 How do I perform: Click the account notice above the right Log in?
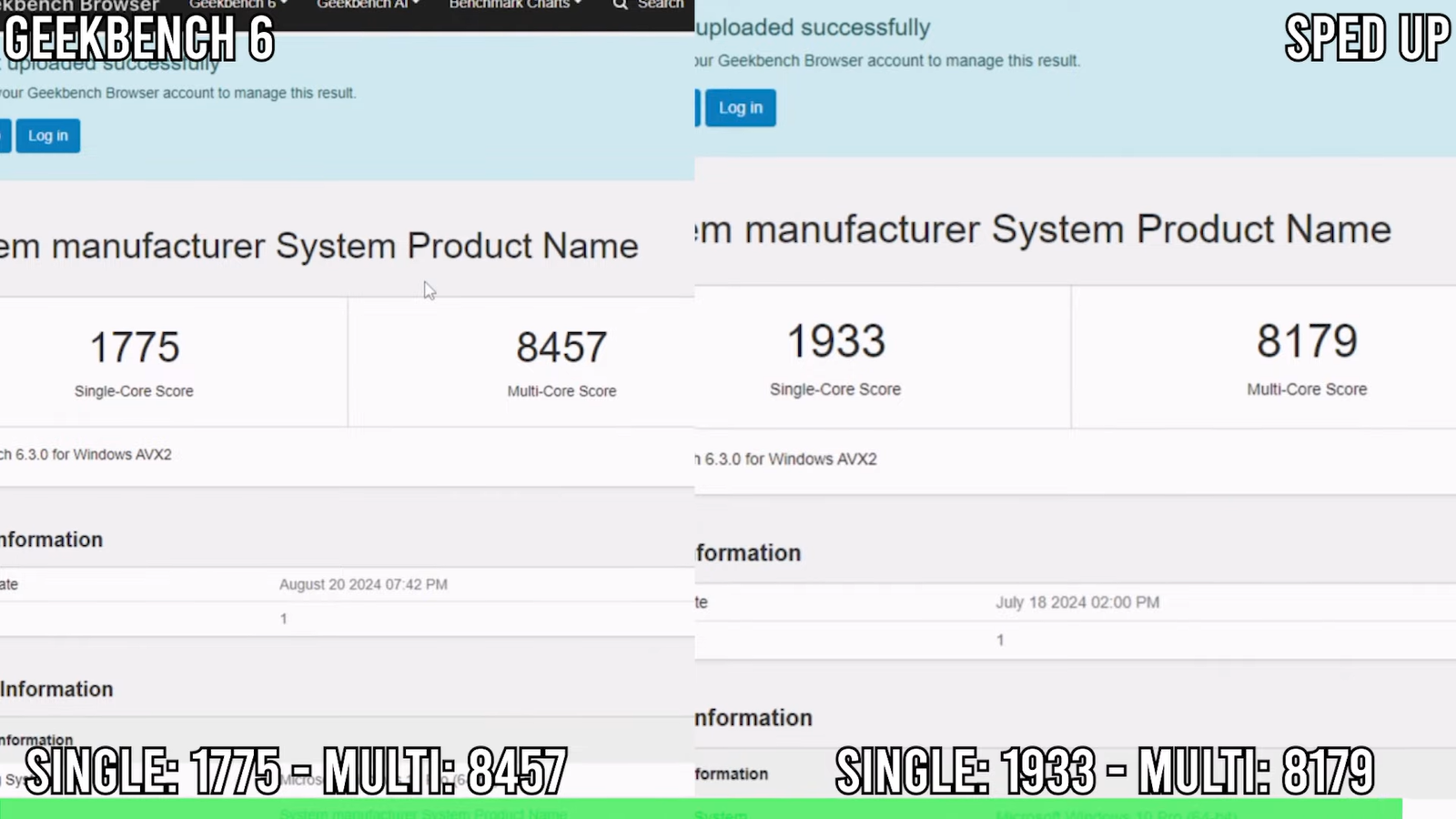tap(888, 61)
